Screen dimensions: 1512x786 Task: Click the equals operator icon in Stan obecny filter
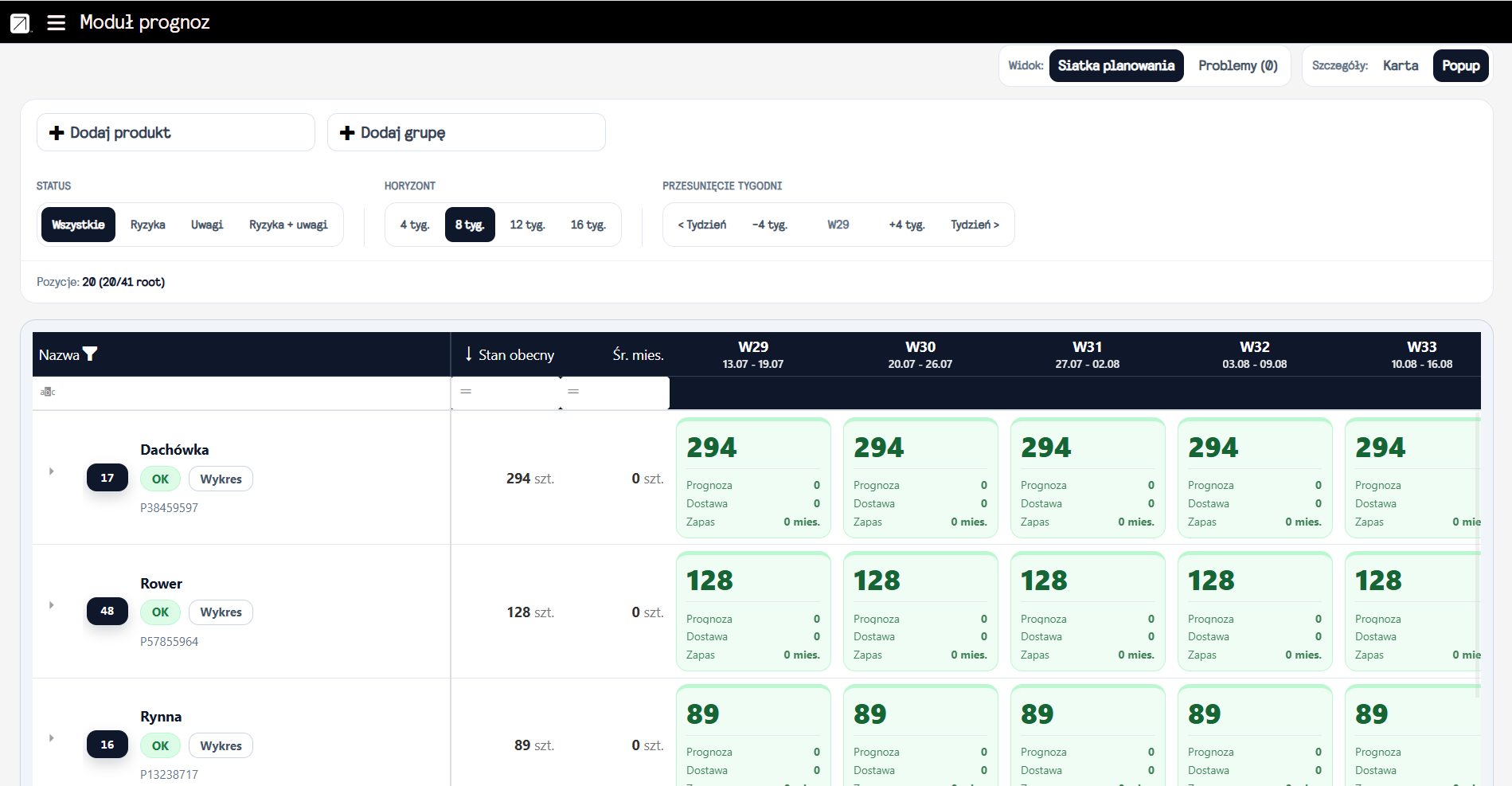tap(466, 392)
